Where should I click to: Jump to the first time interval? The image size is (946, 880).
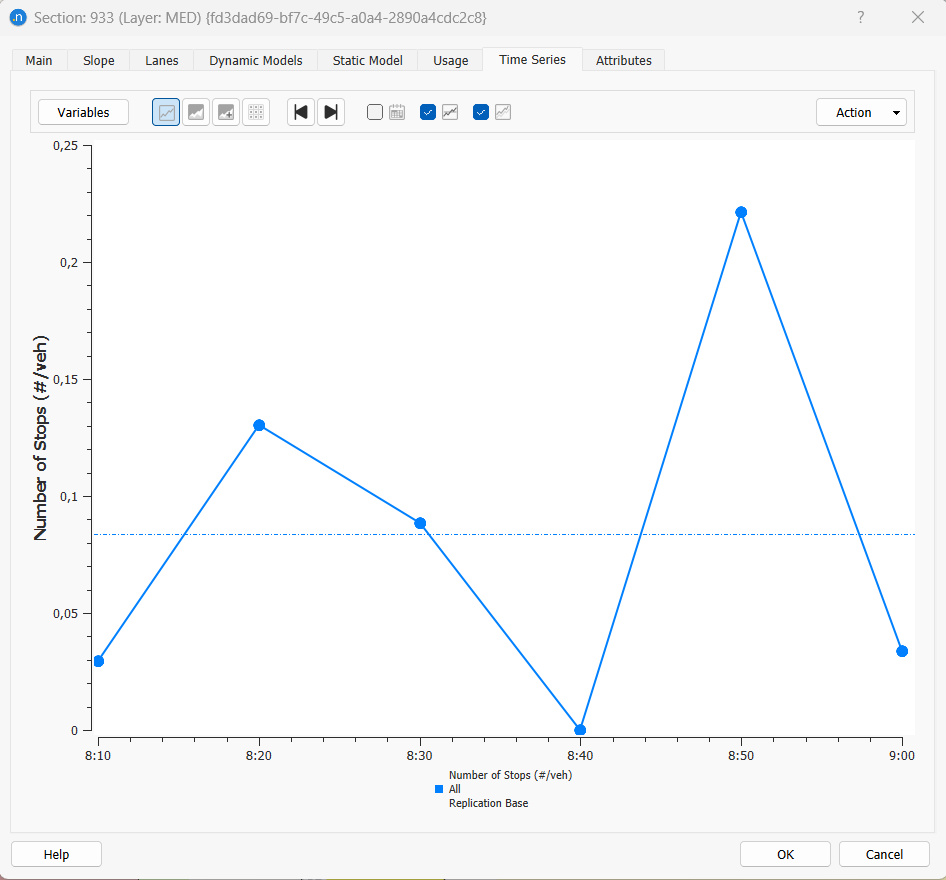pyautogui.click(x=301, y=112)
